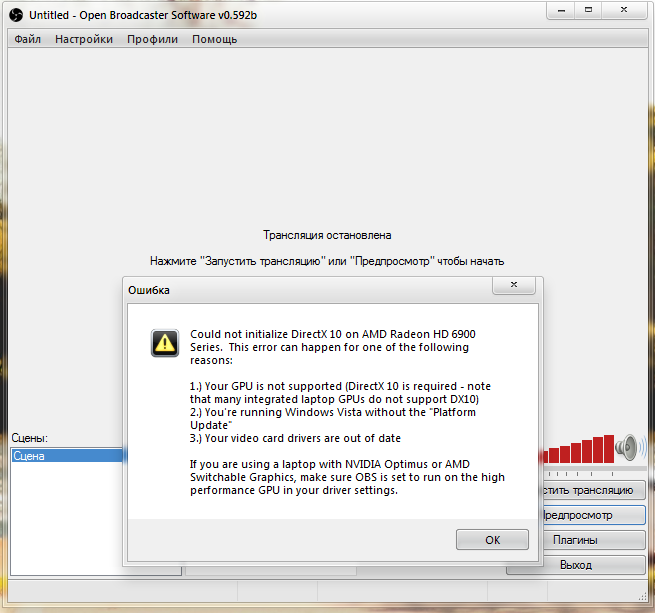Click the Выход exit button
Viewport: 655px width, 613px height.
point(575,565)
